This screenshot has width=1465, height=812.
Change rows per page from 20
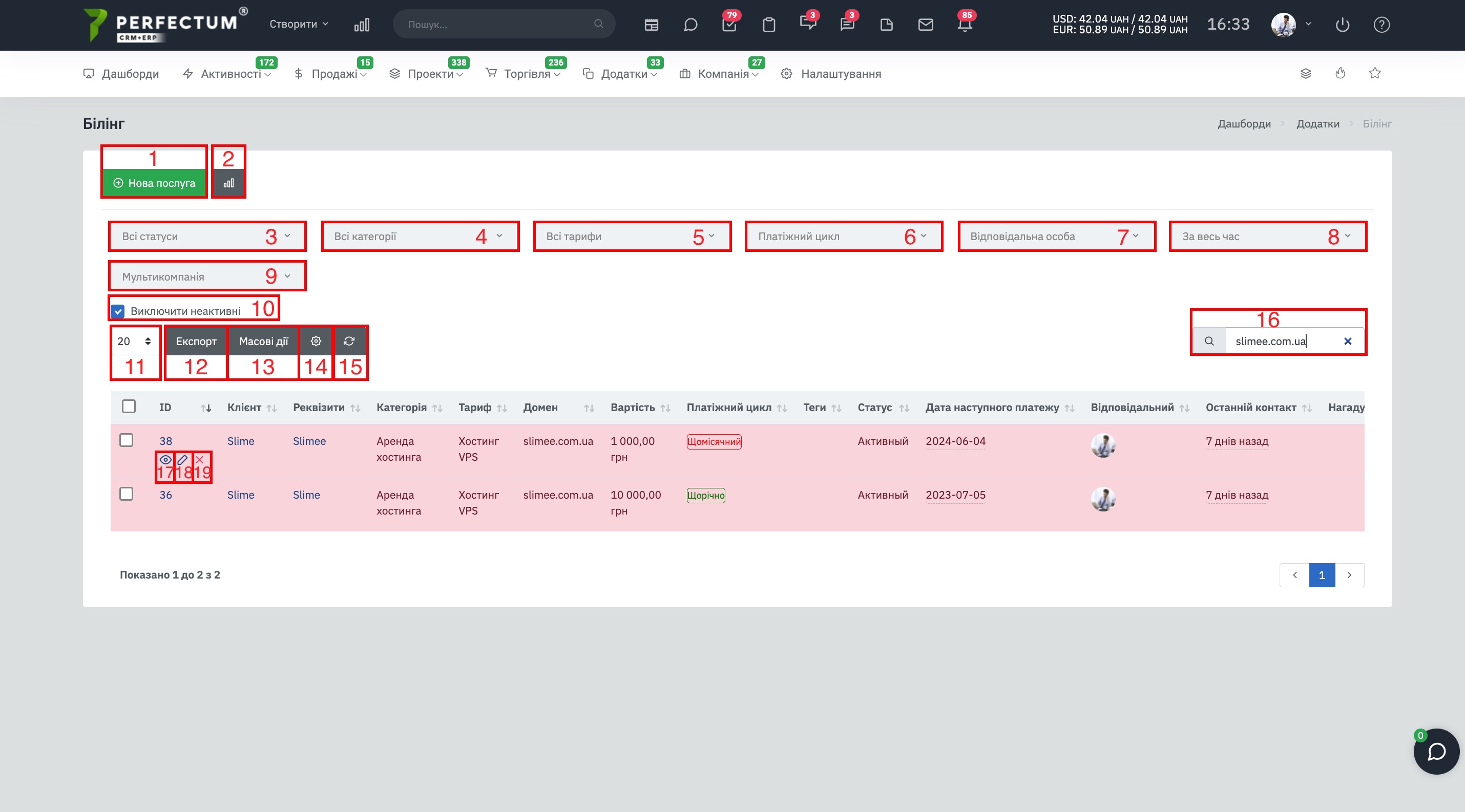click(x=135, y=341)
